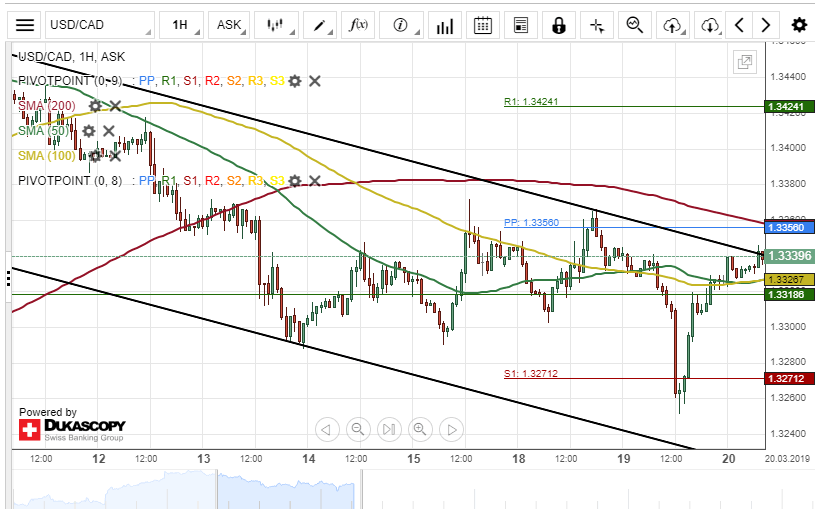
Task: Click the 'R1: 1.34241' line label
Action: (531, 102)
